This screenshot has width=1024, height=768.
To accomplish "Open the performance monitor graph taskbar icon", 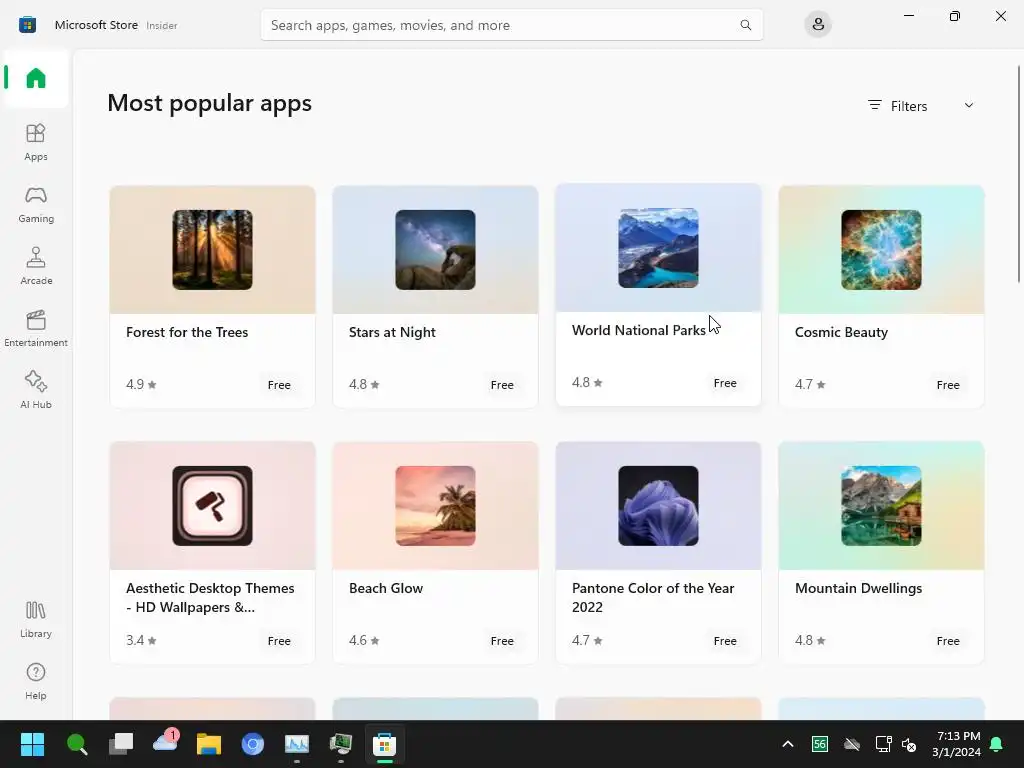I will pos(297,744).
